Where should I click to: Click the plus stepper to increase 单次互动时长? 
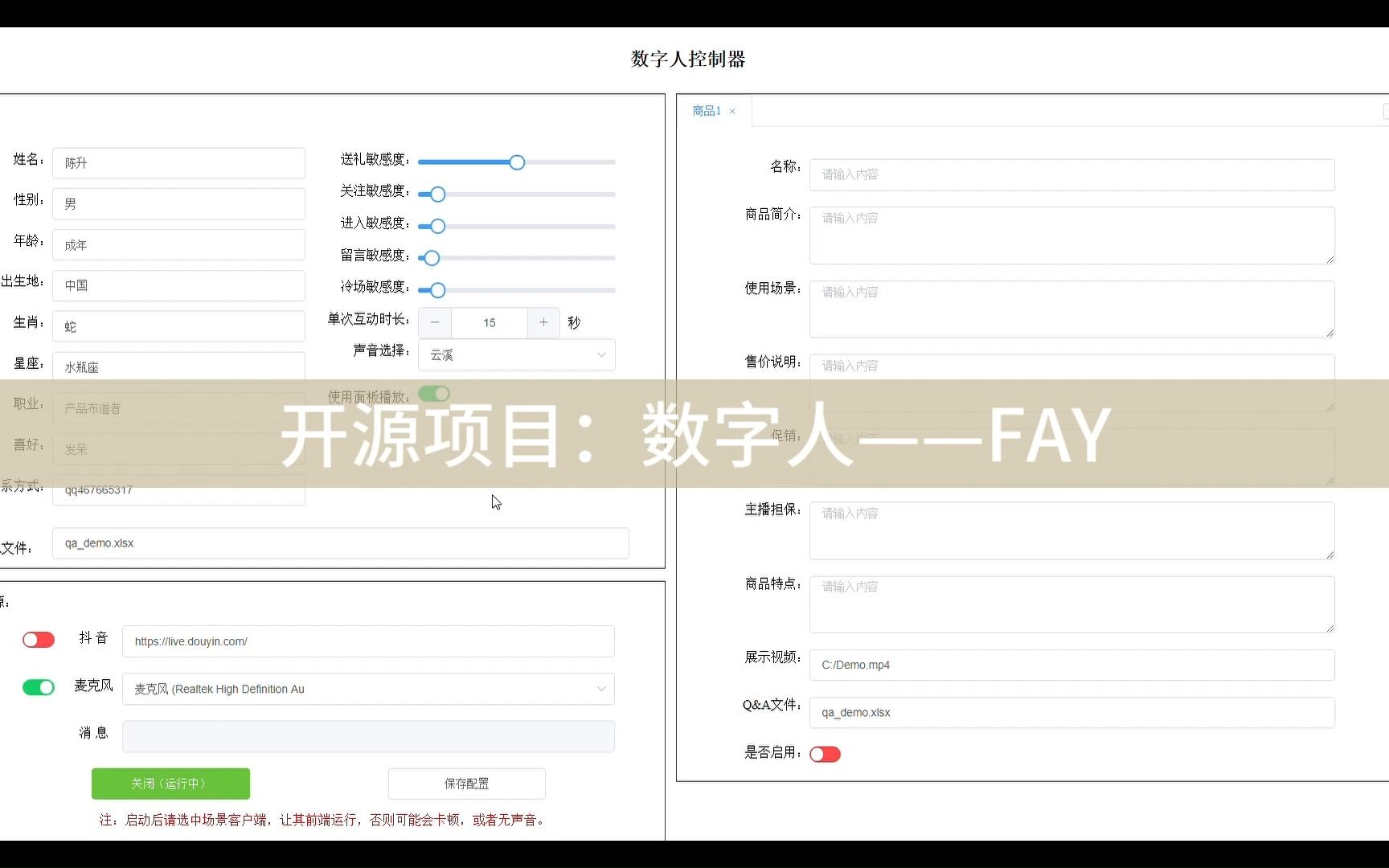point(543,322)
